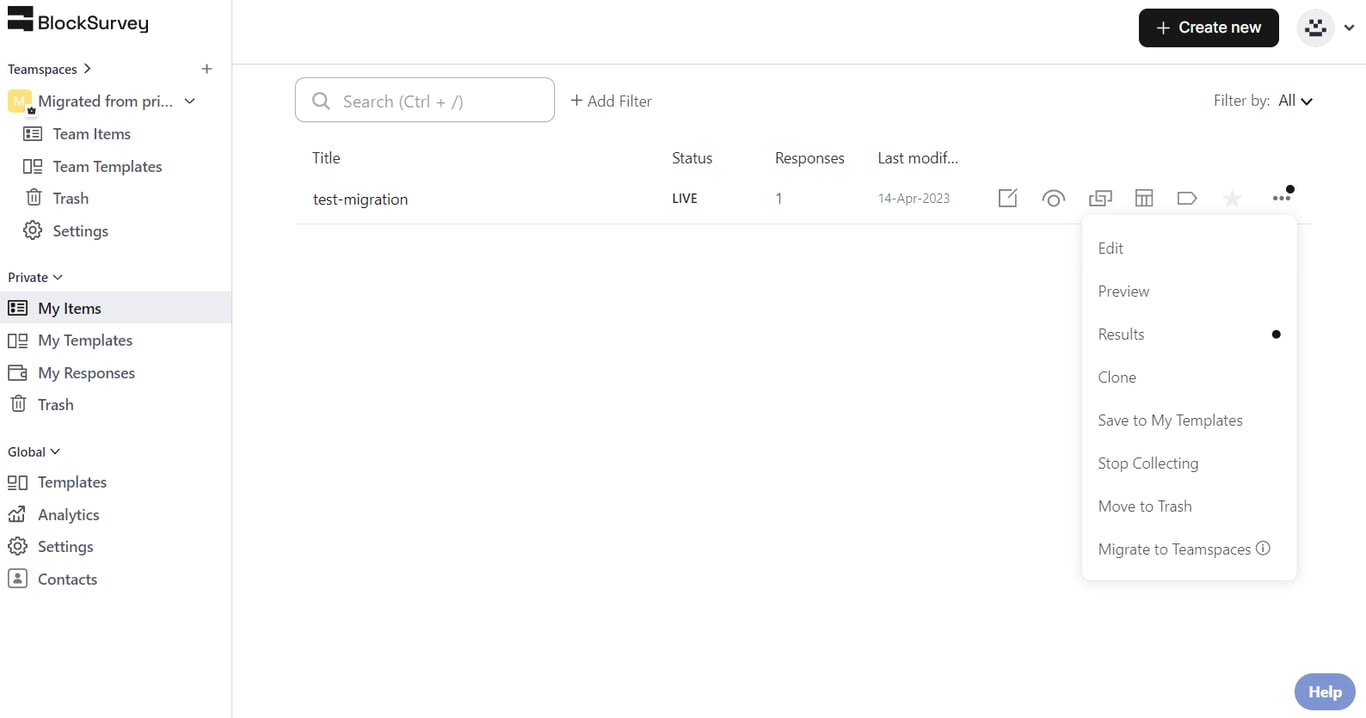This screenshot has width=1366, height=718.
Task: Click gear icon for Global Settings
Action: coord(17,547)
